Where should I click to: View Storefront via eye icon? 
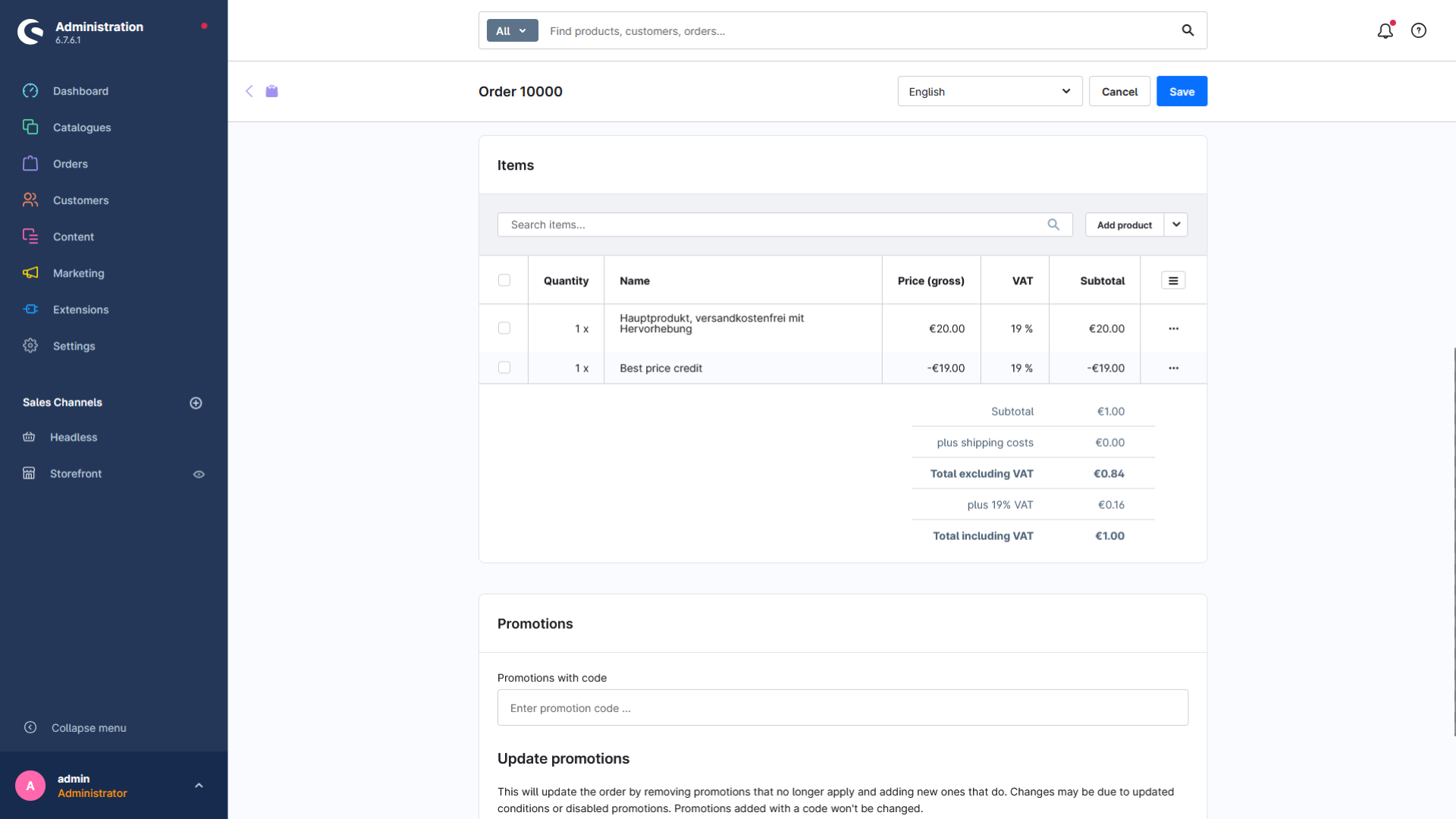click(199, 474)
